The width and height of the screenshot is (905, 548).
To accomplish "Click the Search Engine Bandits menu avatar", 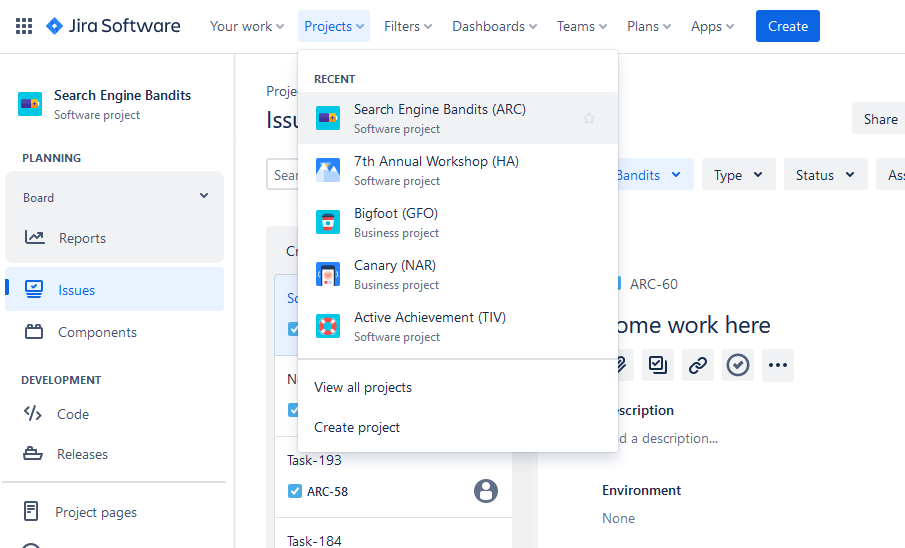I will click(328, 118).
